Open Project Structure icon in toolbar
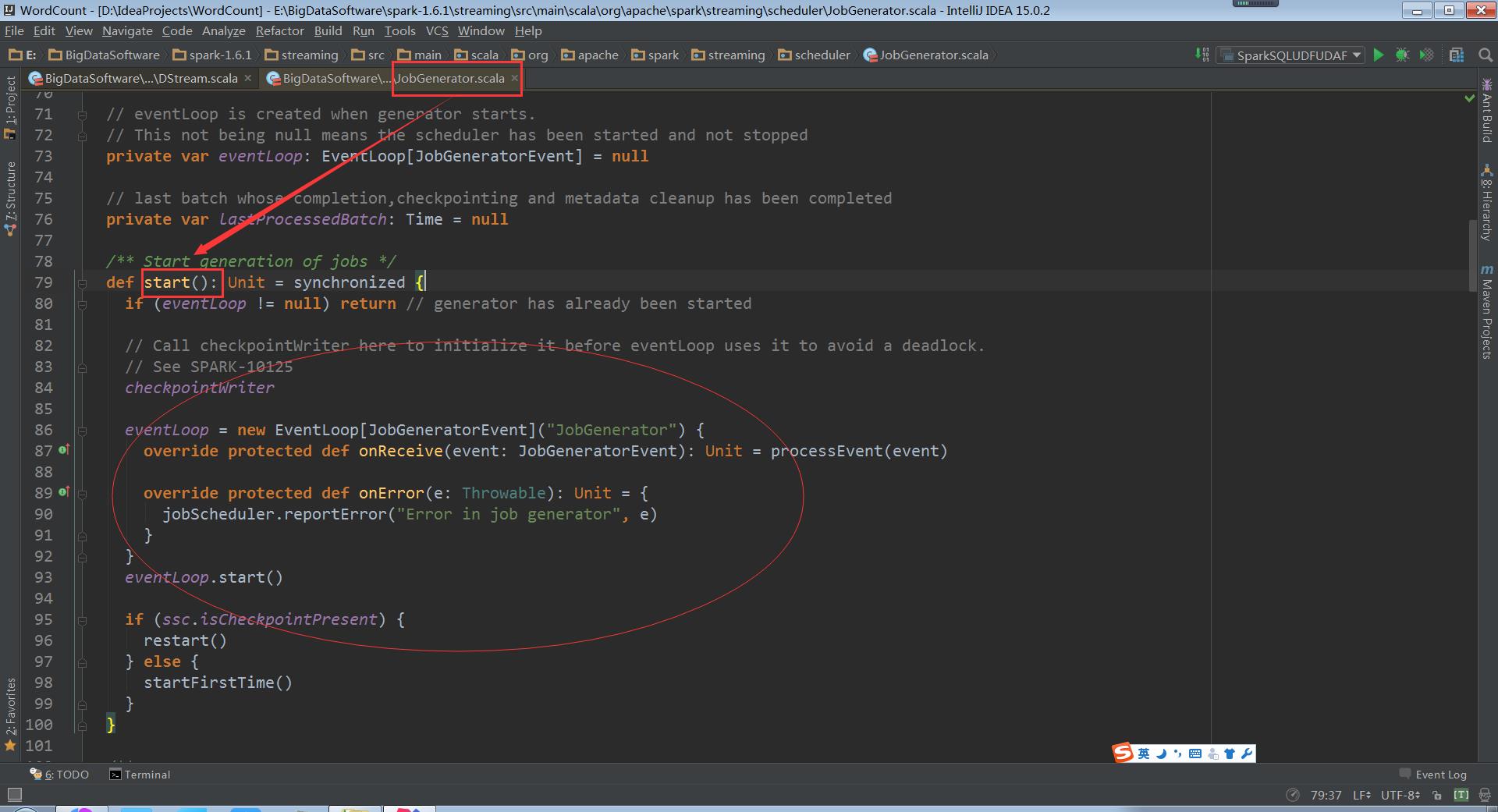This screenshot has height=812, width=1498. coord(1457,55)
